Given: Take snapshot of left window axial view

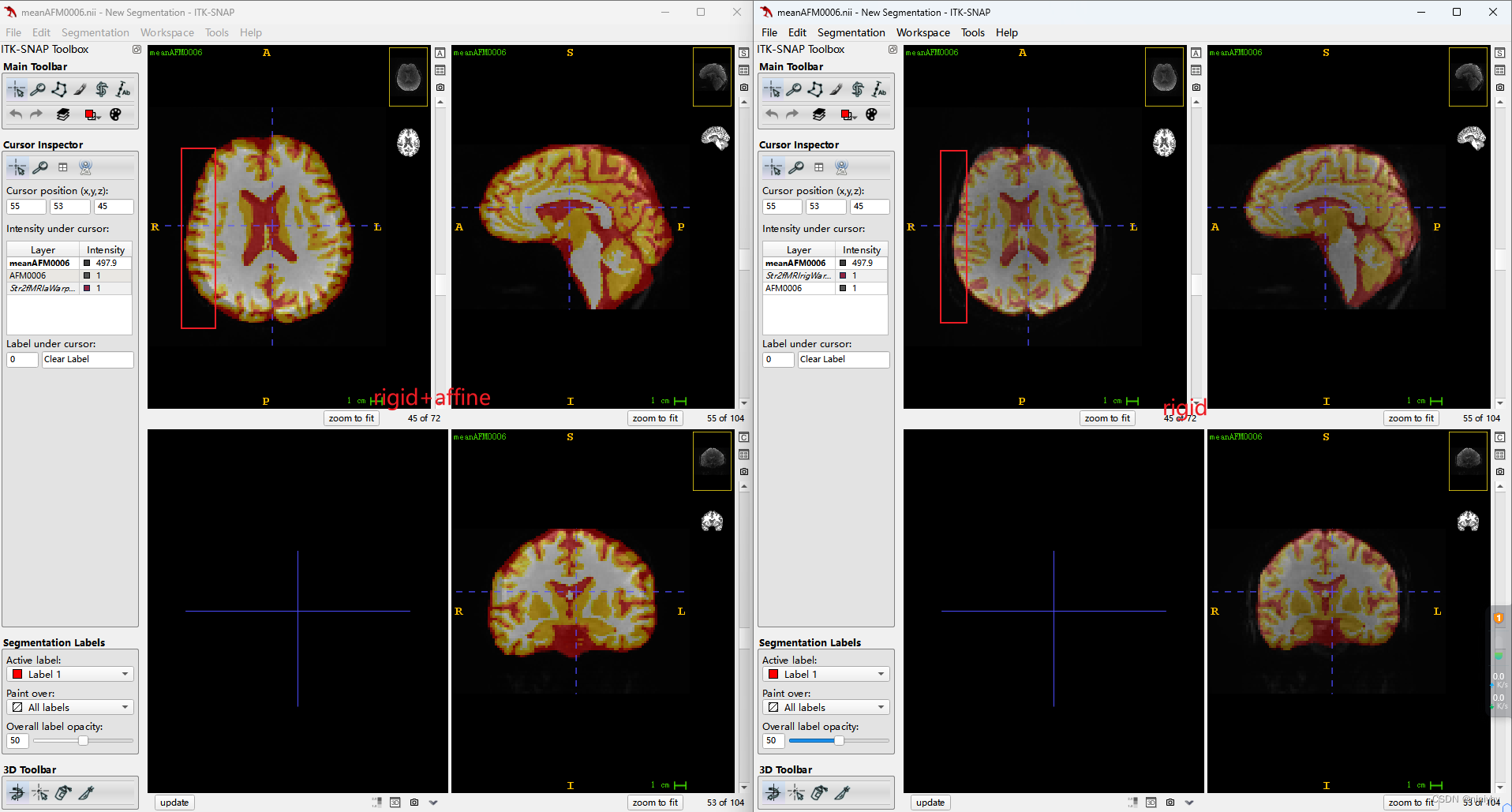Looking at the screenshot, I should click(x=440, y=88).
